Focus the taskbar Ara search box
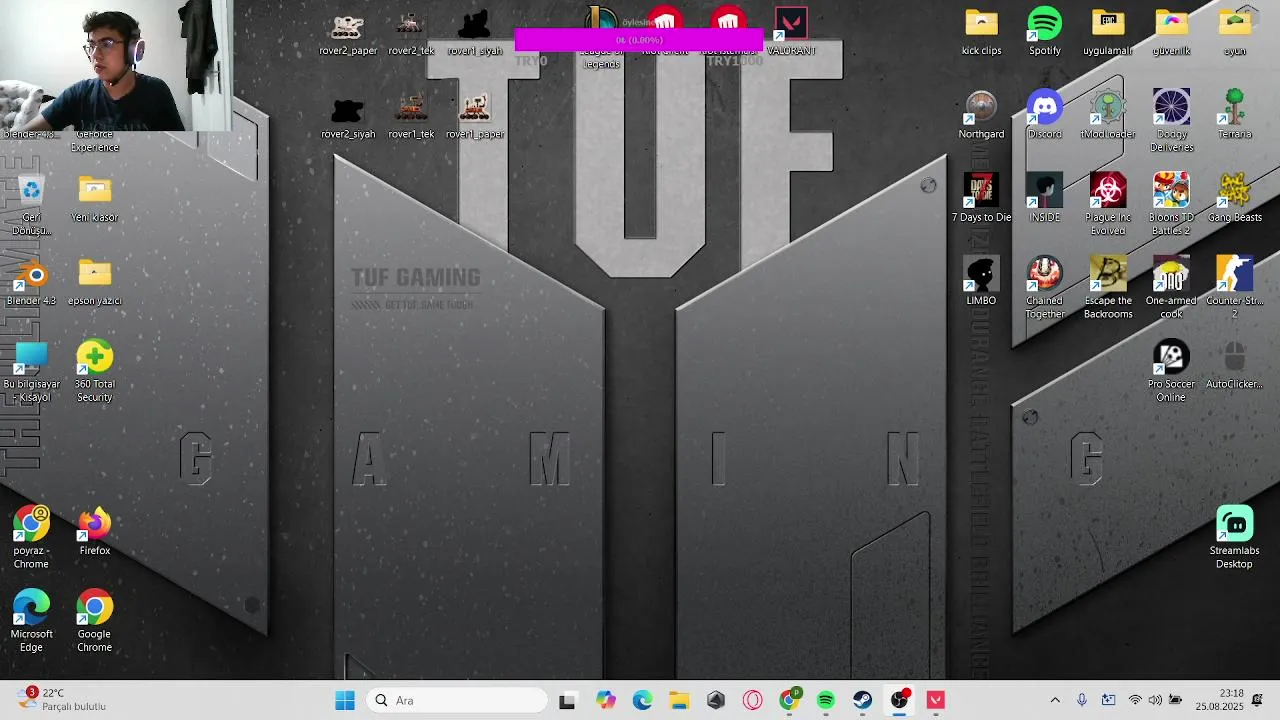This screenshot has width=1280, height=720. click(457, 700)
